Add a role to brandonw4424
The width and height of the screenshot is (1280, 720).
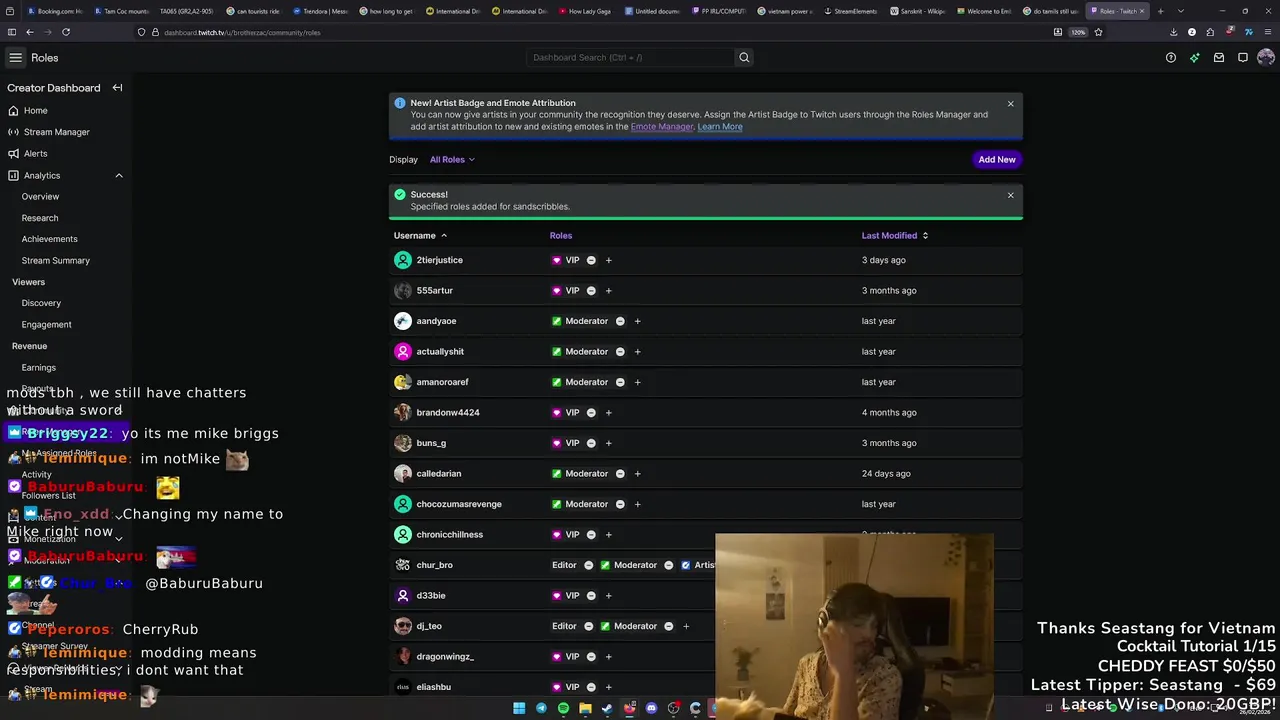[x=608, y=413]
